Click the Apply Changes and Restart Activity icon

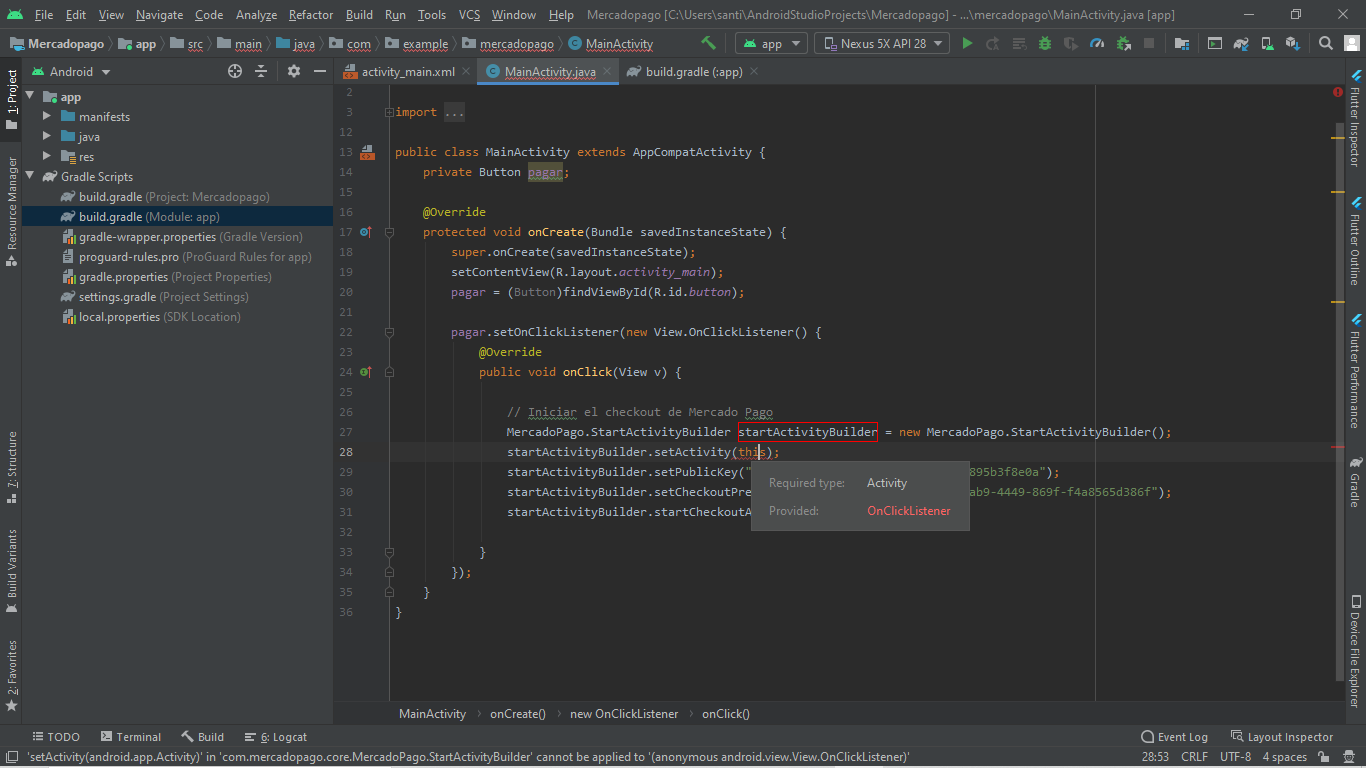pos(993,43)
